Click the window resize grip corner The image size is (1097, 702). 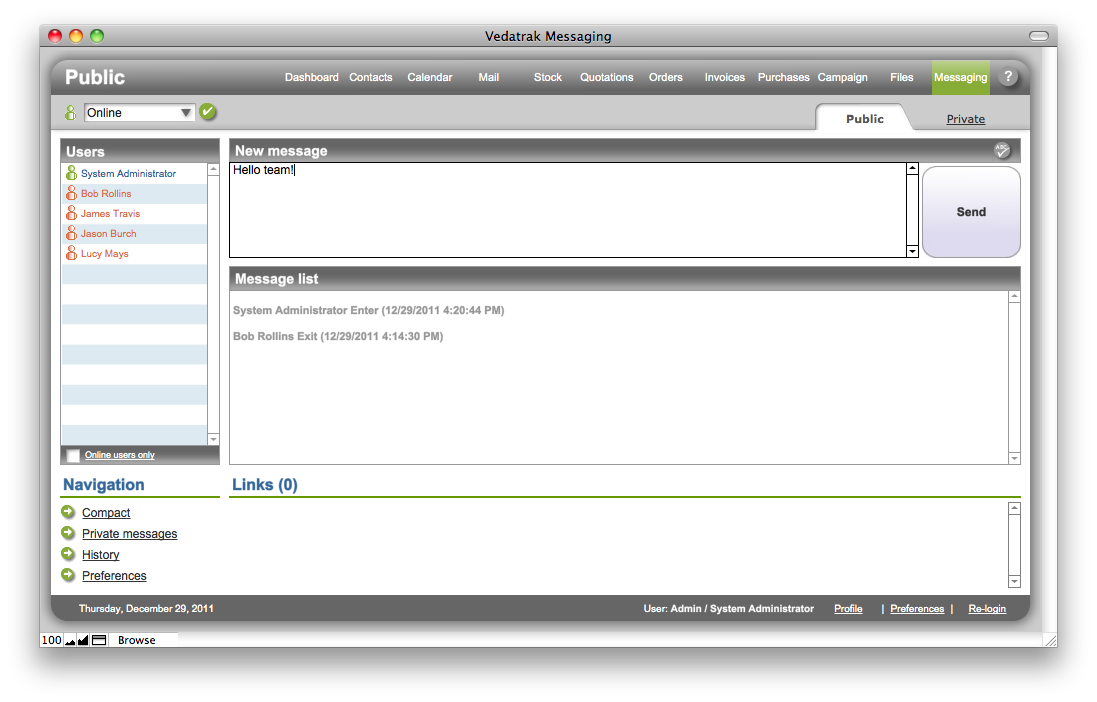click(x=1050, y=640)
